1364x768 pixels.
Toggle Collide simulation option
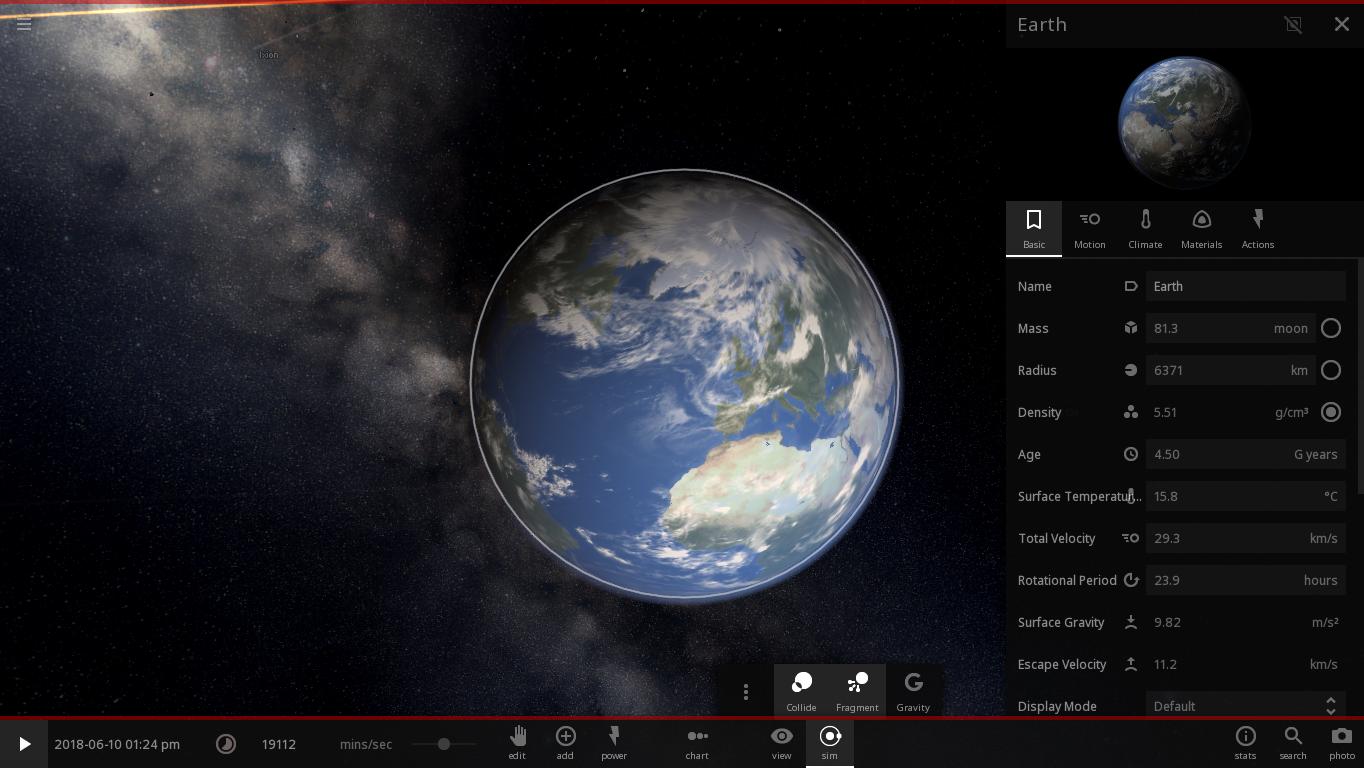(x=801, y=691)
